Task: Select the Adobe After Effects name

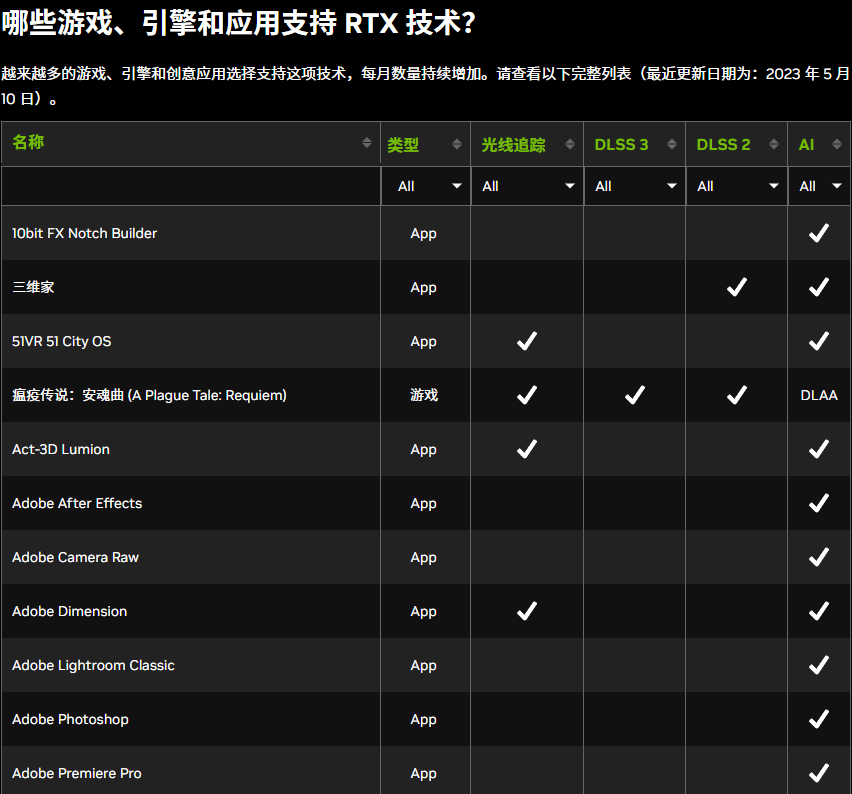Action: 77,503
